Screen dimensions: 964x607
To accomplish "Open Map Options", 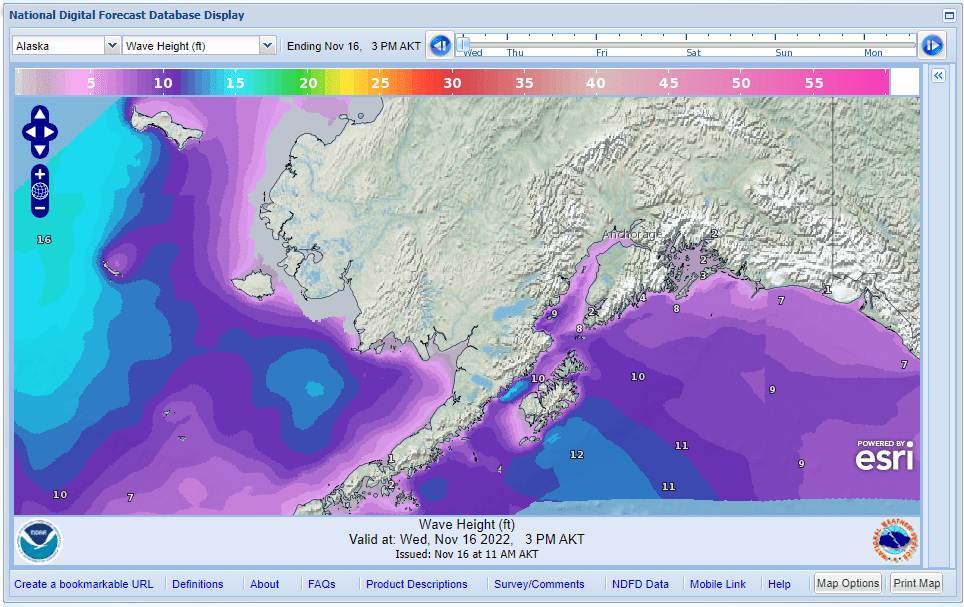I will (x=847, y=583).
